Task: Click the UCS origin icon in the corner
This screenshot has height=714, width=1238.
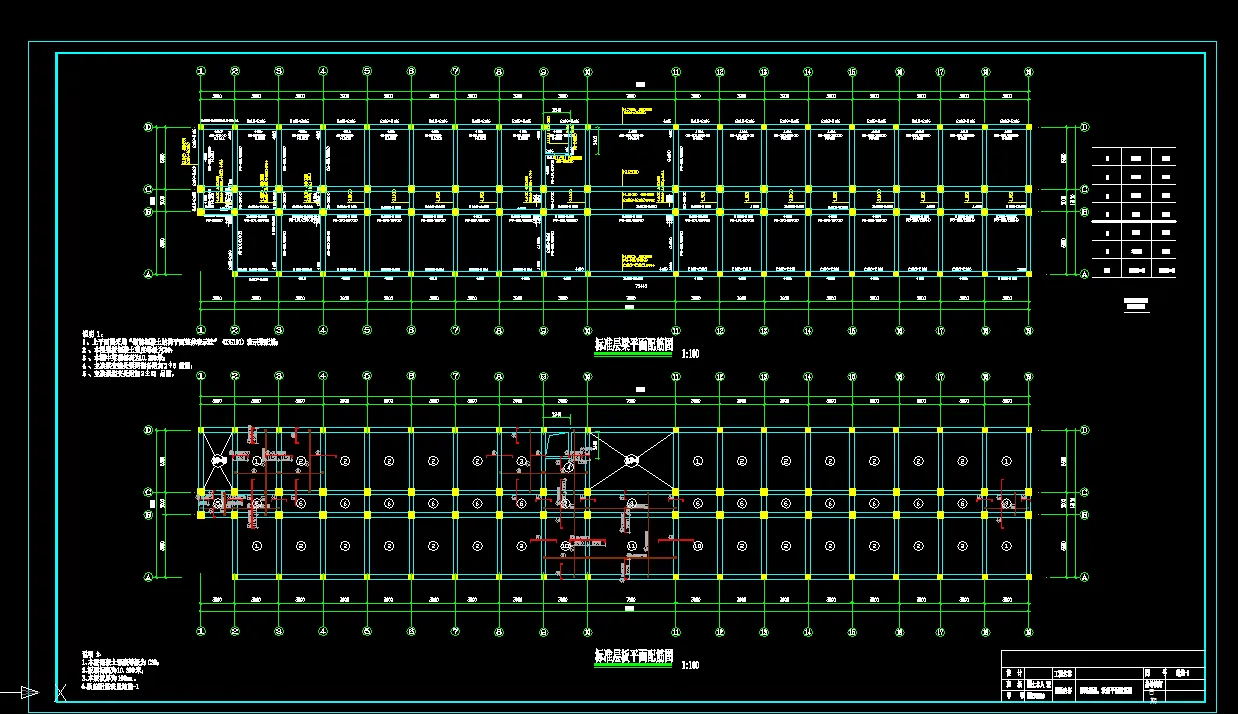Action: (31, 691)
